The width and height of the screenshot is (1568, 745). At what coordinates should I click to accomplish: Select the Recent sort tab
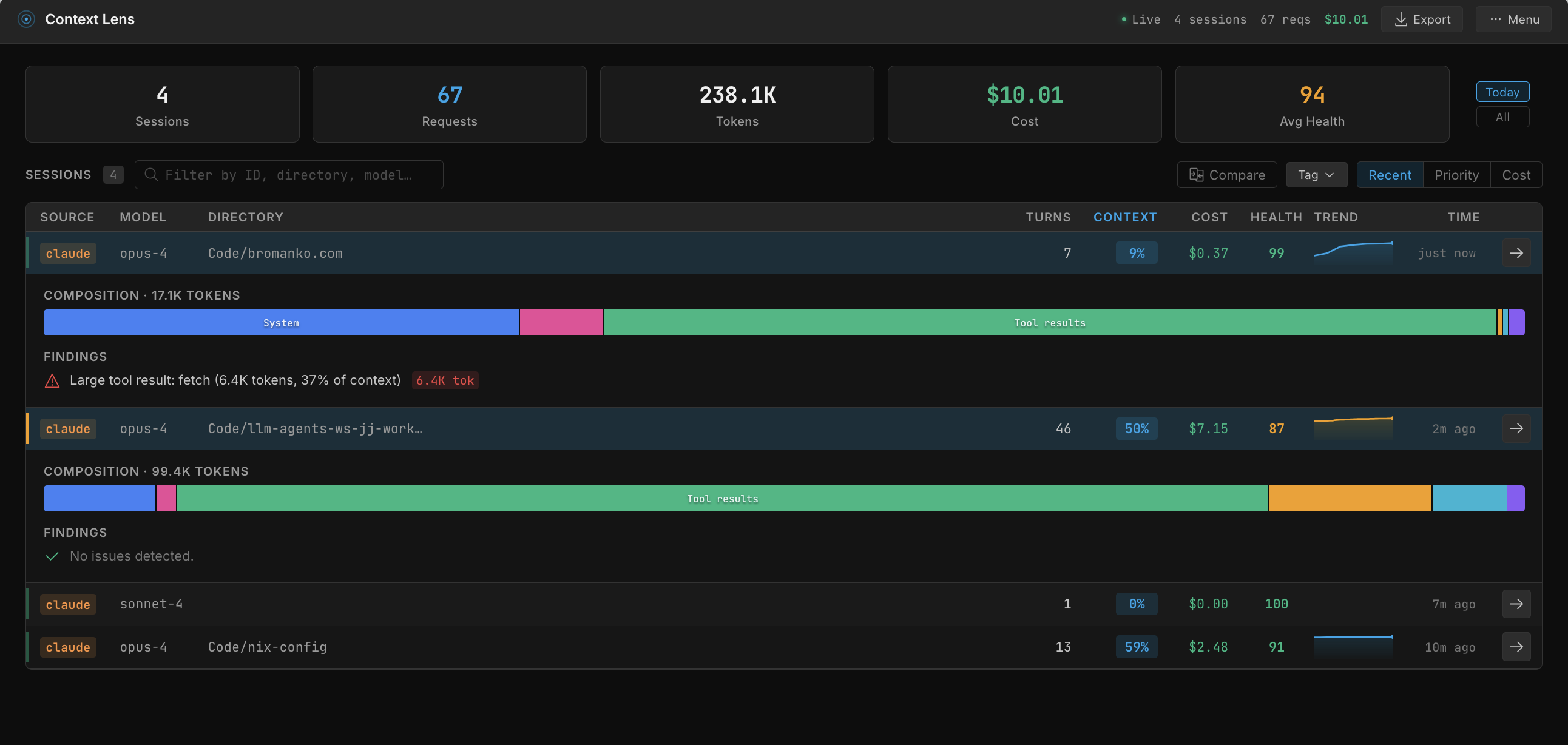point(1389,175)
